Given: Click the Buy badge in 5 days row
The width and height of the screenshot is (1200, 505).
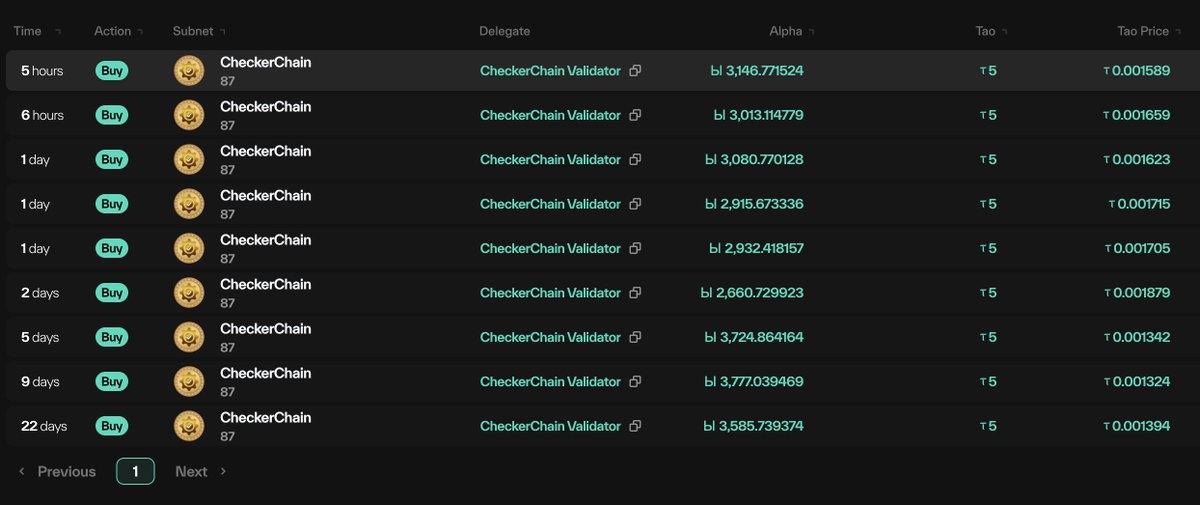Looking at the screenshot, I should (x=112, y=337).
